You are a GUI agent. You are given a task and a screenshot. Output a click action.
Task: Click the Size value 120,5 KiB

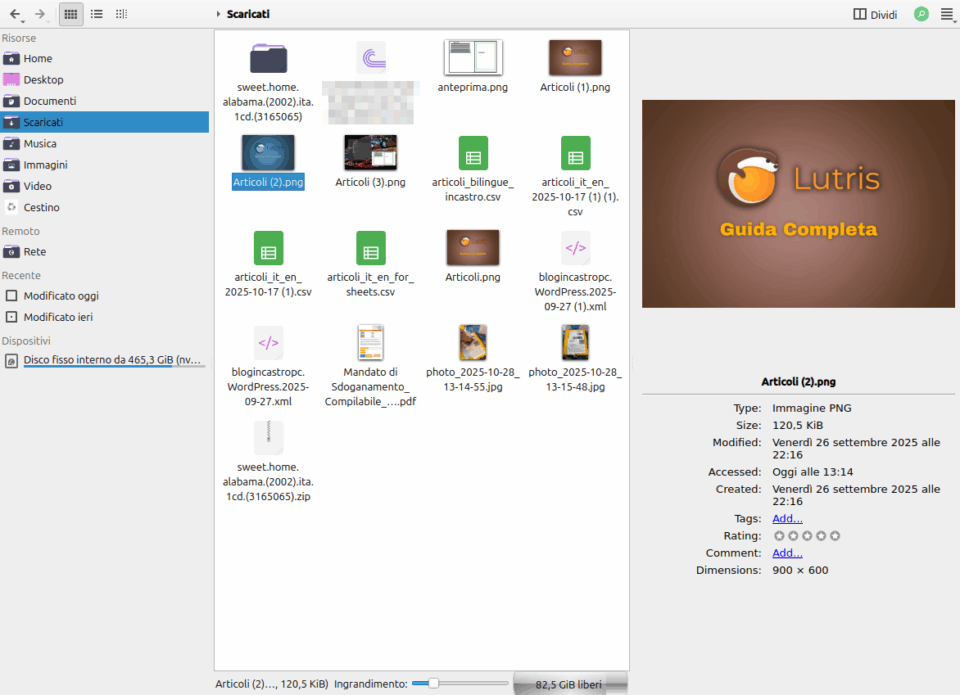click(798, 426)
